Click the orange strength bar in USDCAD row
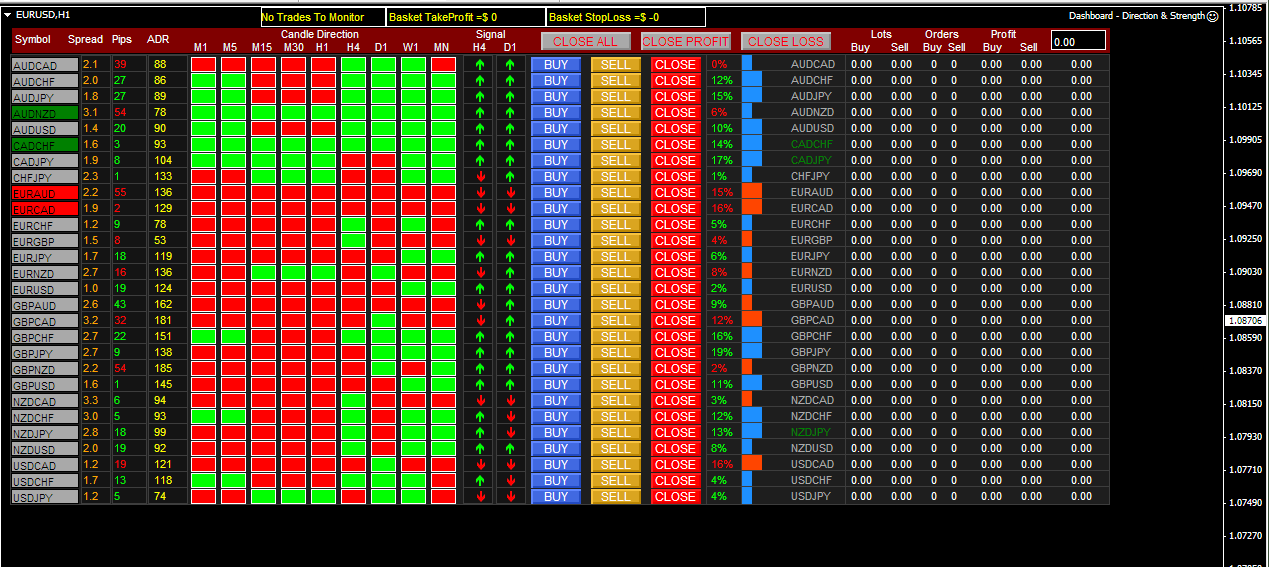Viewport: 1269px width, 567px height. (751, 464)
